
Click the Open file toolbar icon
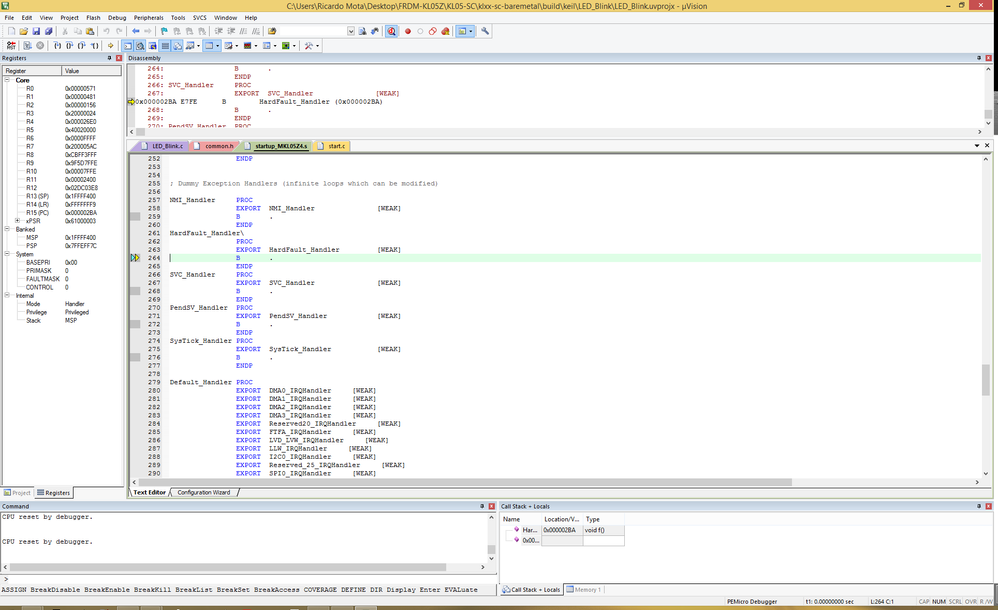pos(24,31)
